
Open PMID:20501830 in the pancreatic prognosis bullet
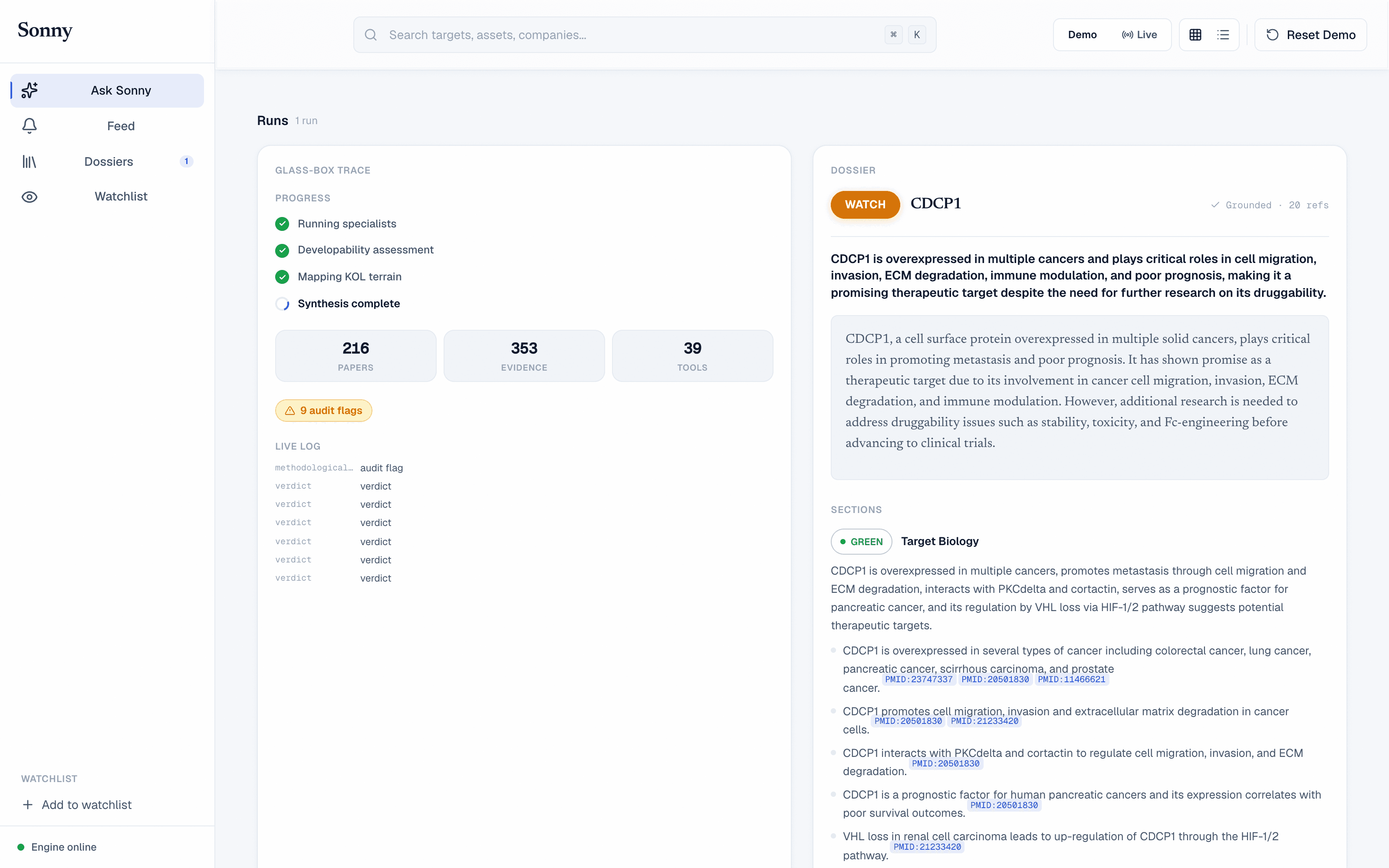tap(1004, 806)
